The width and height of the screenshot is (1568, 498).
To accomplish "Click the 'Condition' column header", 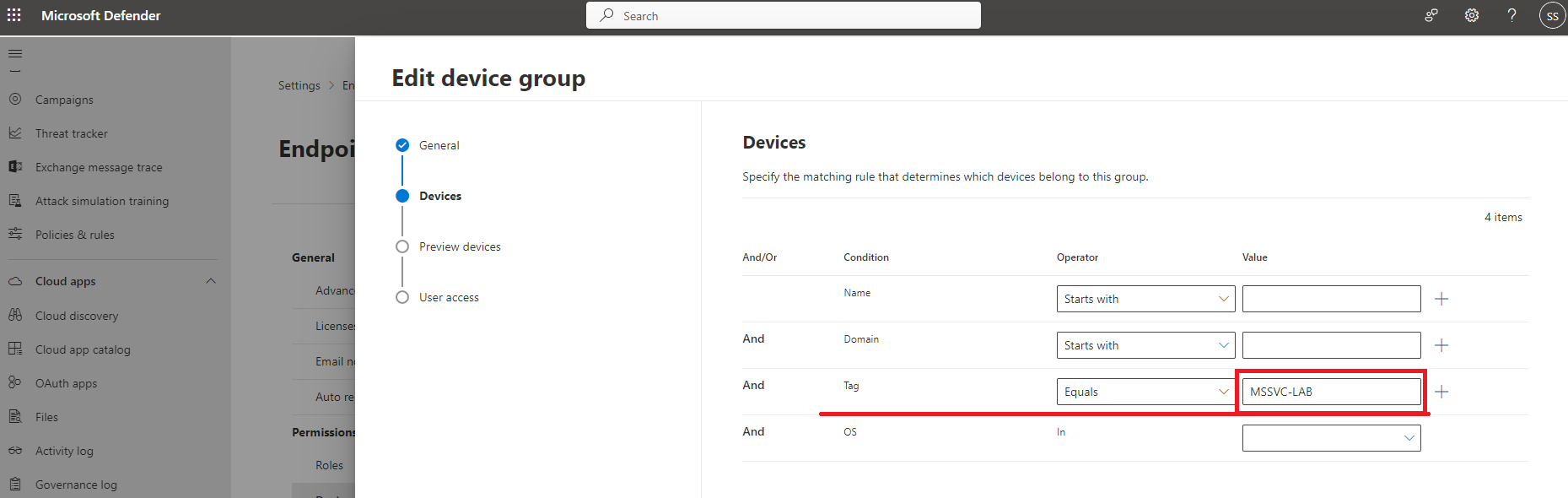I will [866, 257].
